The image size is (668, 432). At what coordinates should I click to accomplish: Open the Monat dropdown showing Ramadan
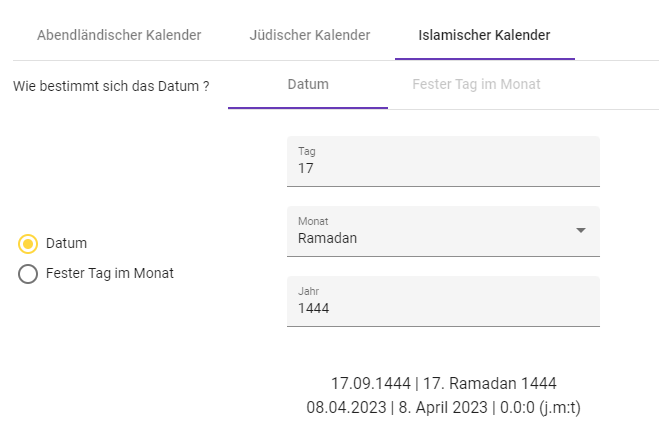click(430, 238)
